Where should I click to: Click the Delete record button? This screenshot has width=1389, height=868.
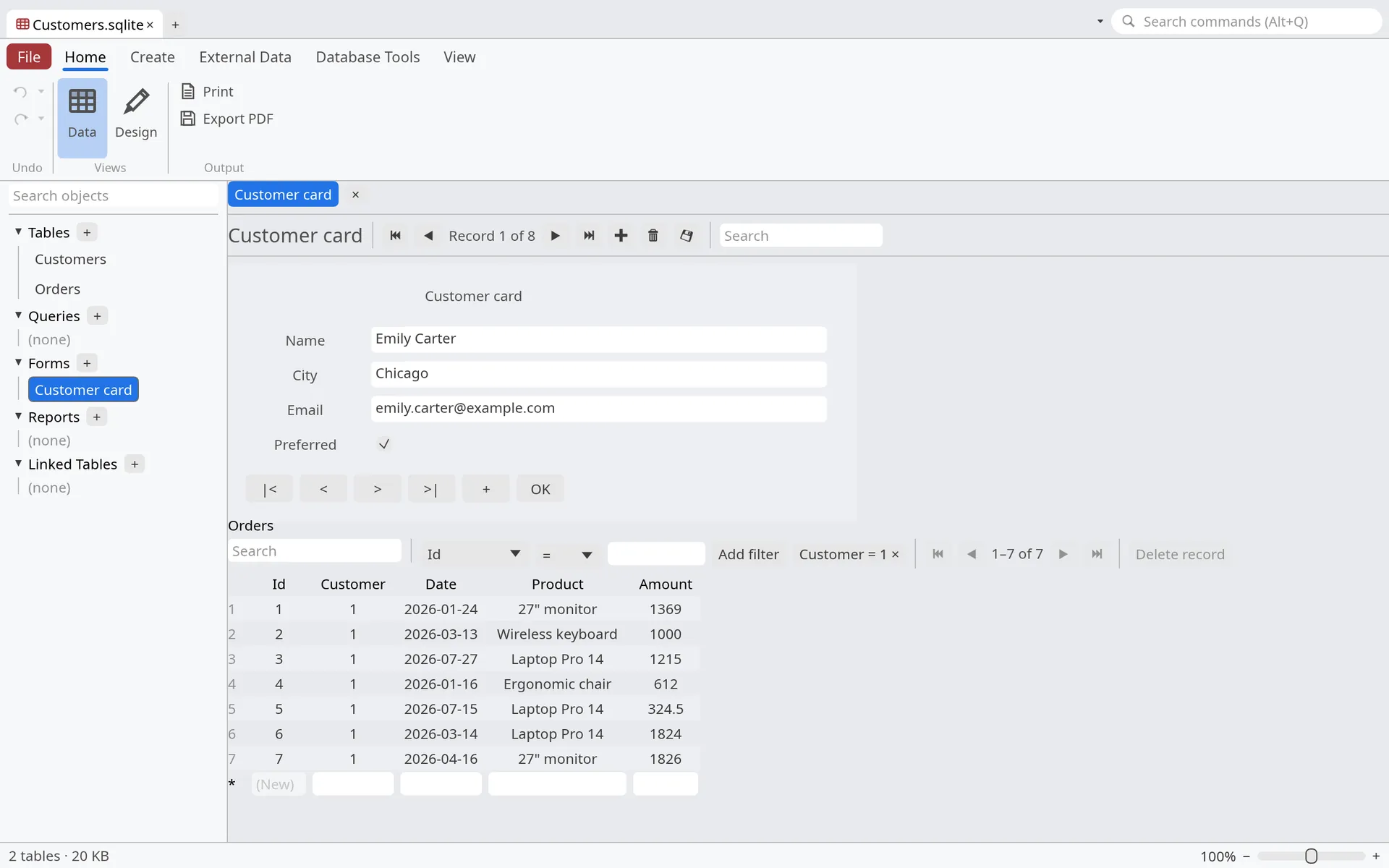(x=1180, y=554)
